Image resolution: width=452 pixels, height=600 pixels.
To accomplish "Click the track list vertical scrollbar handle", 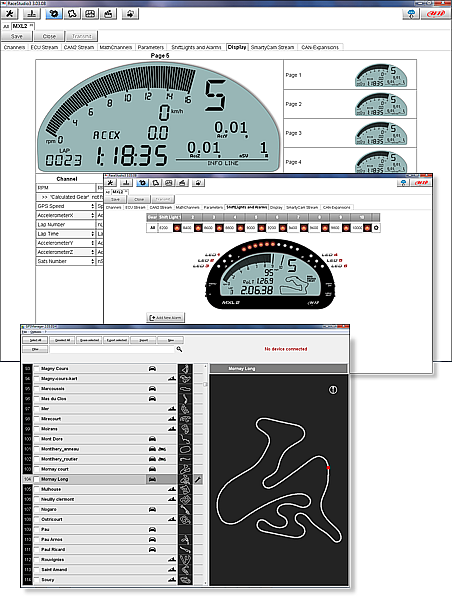I will (205, 384).
